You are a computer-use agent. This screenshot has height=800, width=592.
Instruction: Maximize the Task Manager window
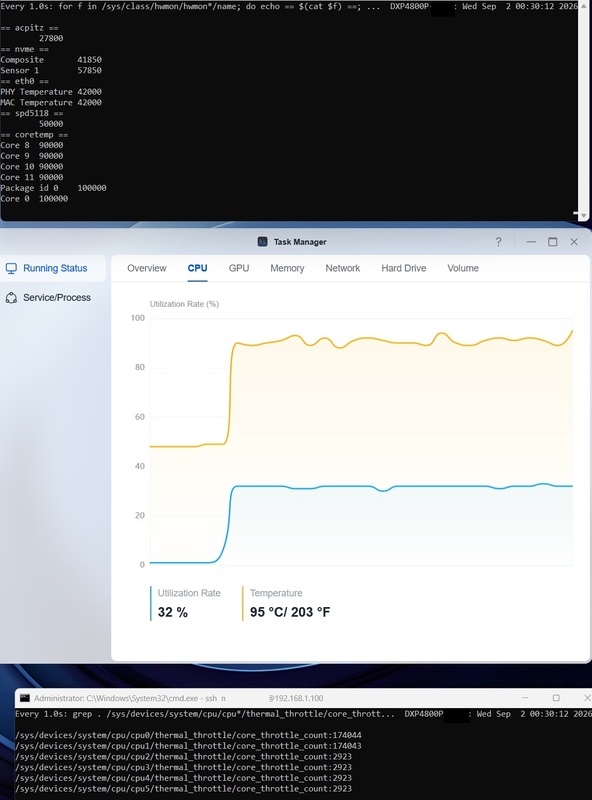click(x=552, y=242)
